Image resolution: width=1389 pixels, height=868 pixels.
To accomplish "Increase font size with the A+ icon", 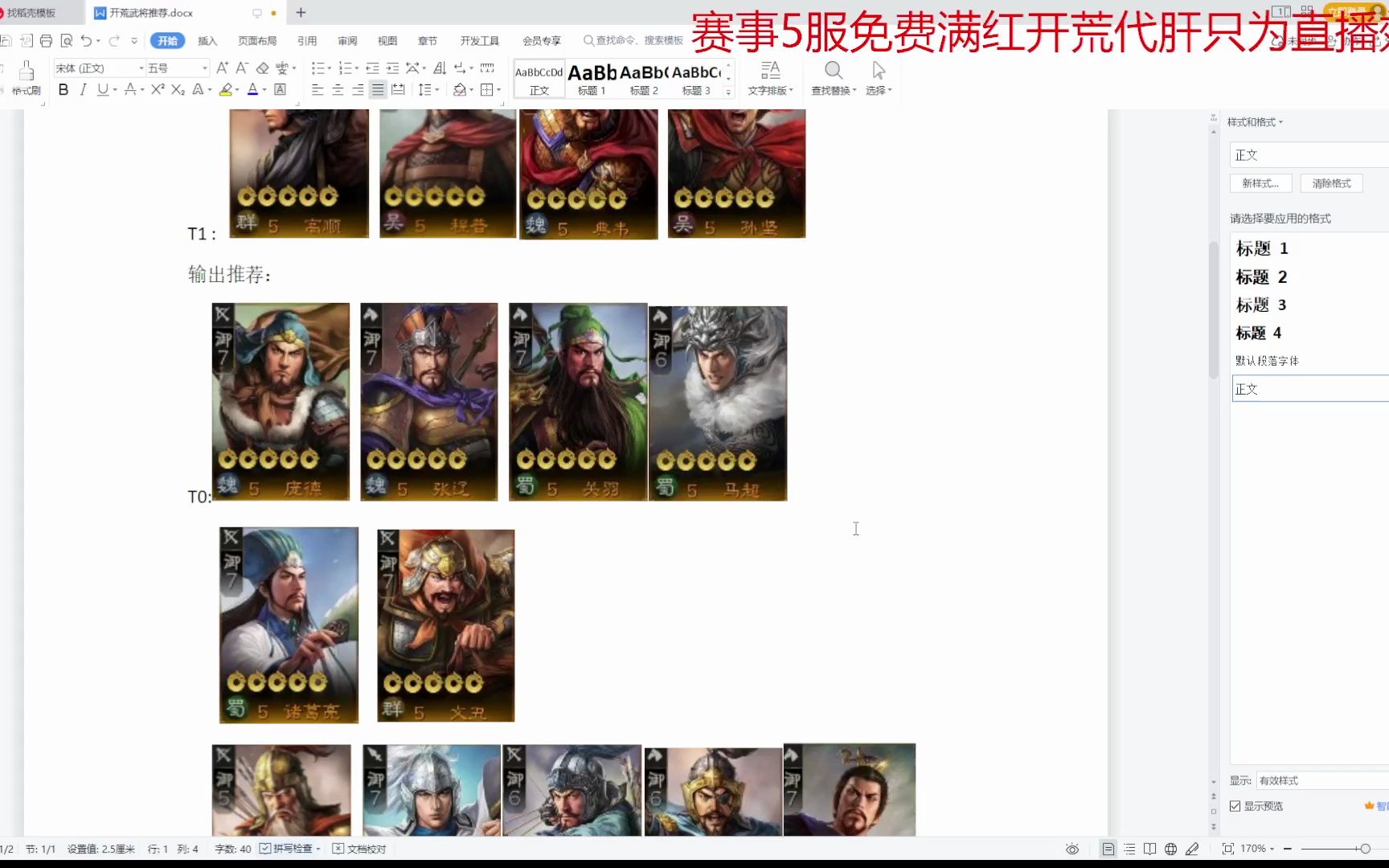I will (x=223, y=68).
